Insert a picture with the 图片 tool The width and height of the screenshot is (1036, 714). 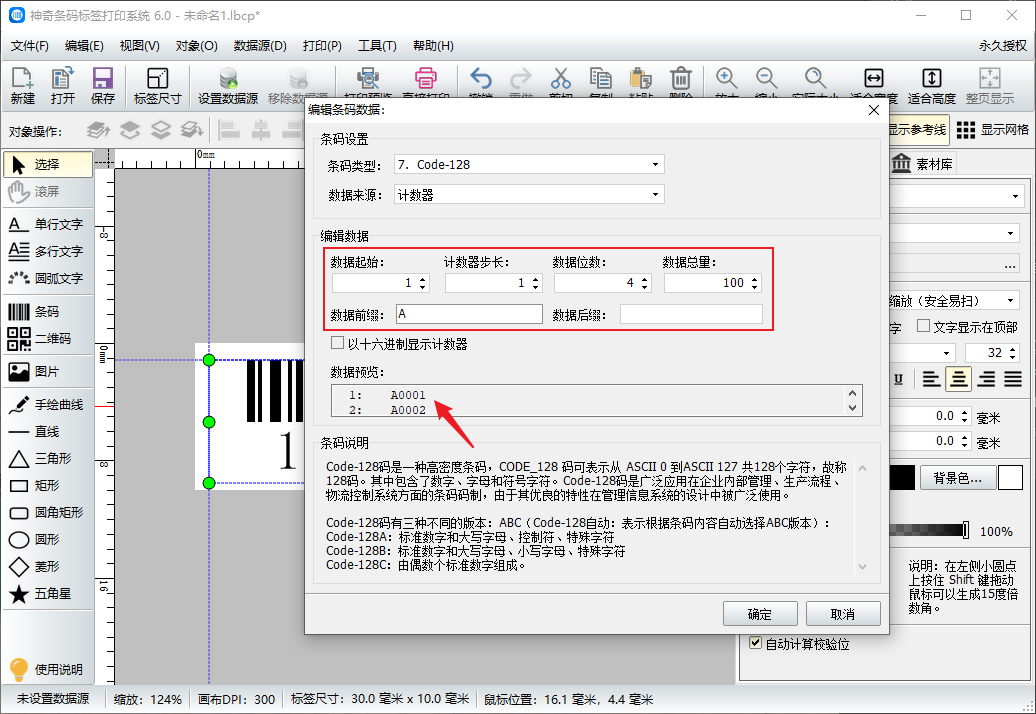(x=34, y=372)
